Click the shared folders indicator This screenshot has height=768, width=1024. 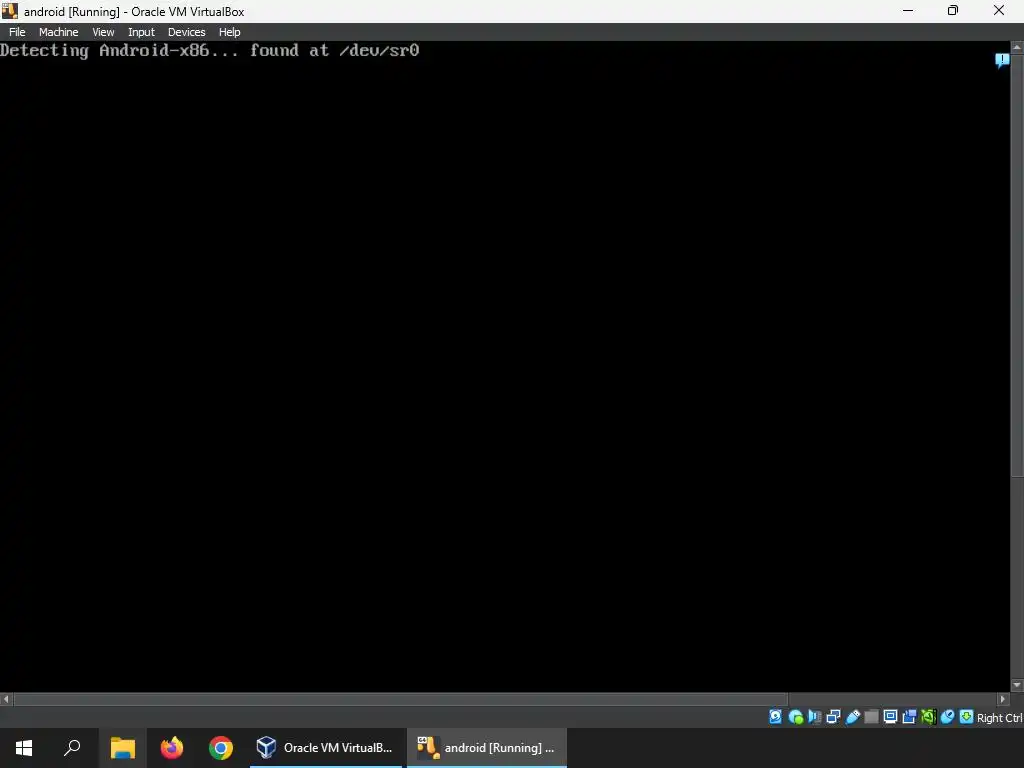click(x=871, y=717)
